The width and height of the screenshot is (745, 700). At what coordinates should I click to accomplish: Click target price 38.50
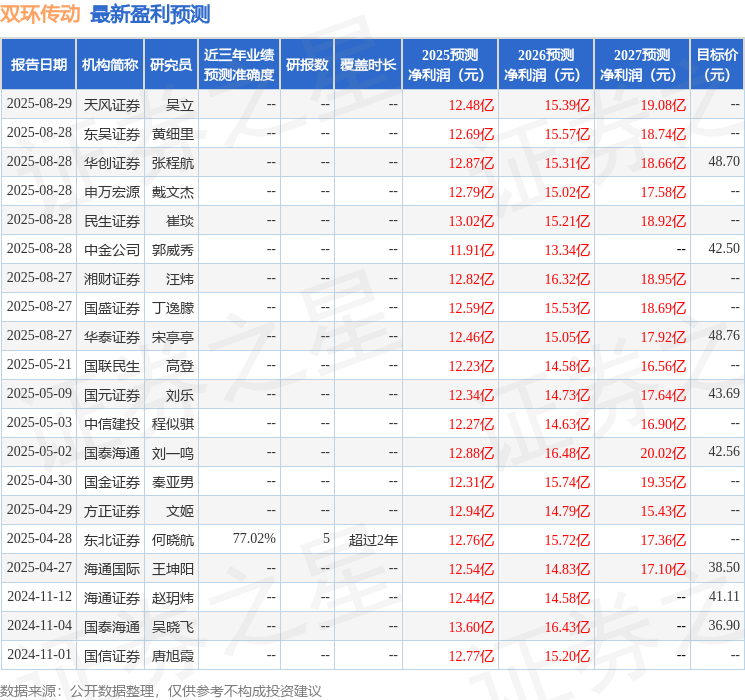click(724, 567)
